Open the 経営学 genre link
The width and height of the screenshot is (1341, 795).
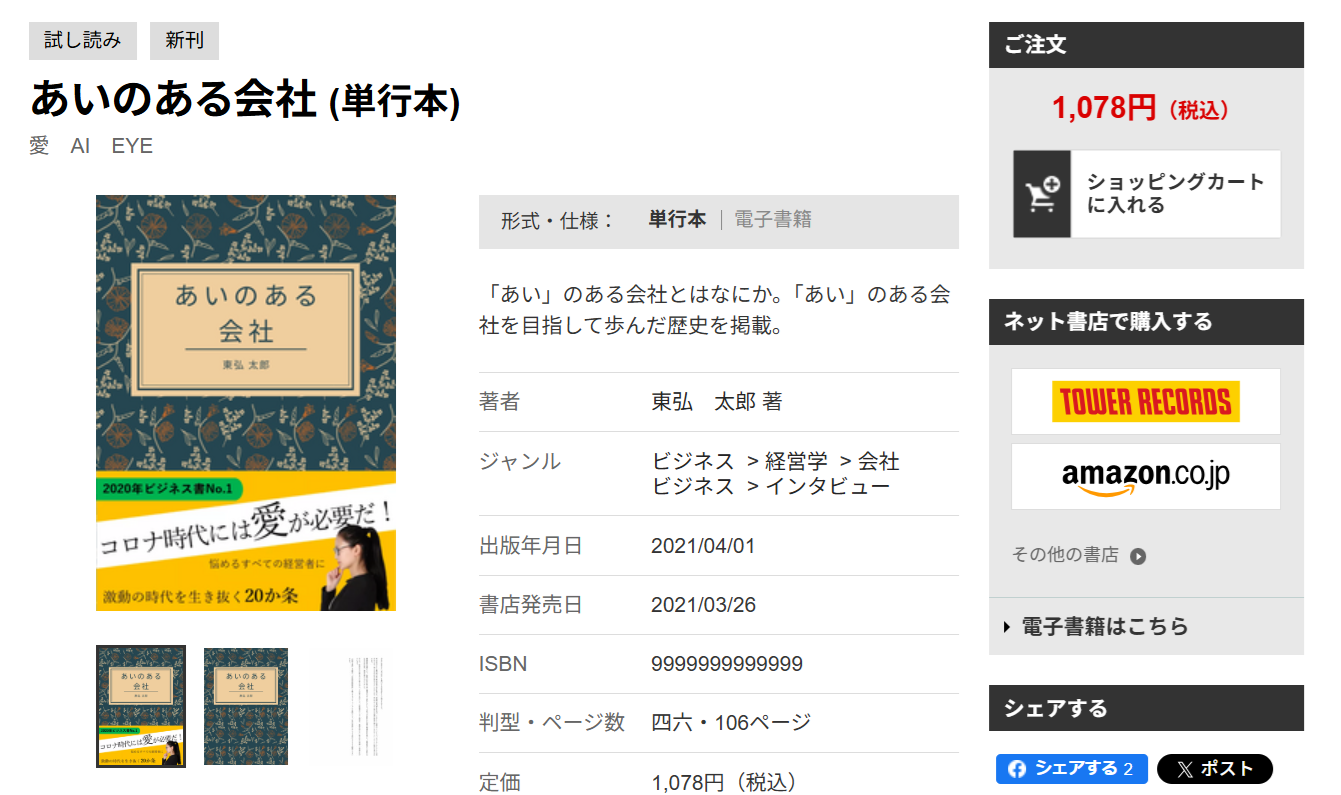(796, 462)
